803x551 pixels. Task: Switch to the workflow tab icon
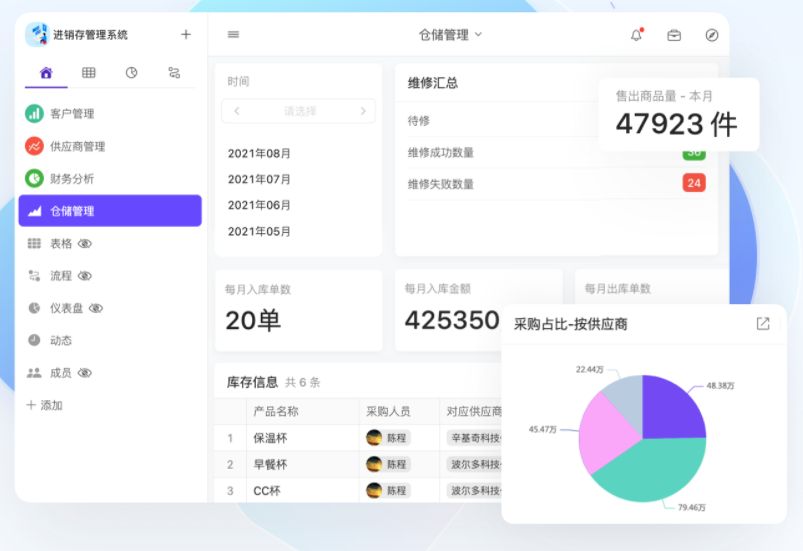pos(174,73)
